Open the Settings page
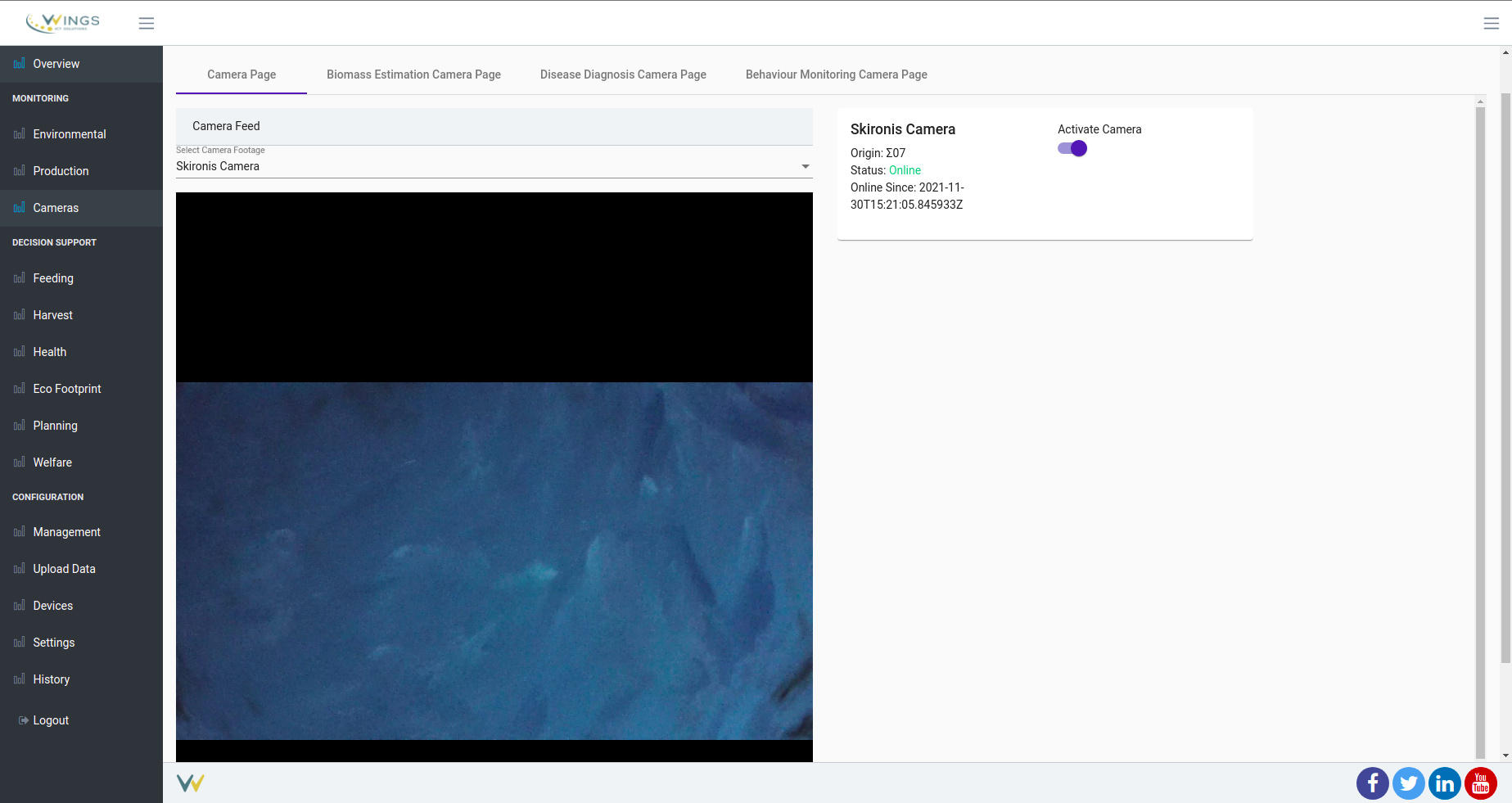Viewport: 1512px width, 803px height. tap(81, 643)
